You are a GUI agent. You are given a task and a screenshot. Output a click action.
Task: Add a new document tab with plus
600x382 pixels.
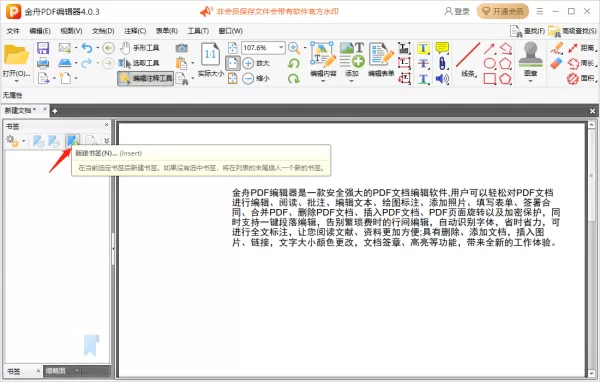click(55, 111)
